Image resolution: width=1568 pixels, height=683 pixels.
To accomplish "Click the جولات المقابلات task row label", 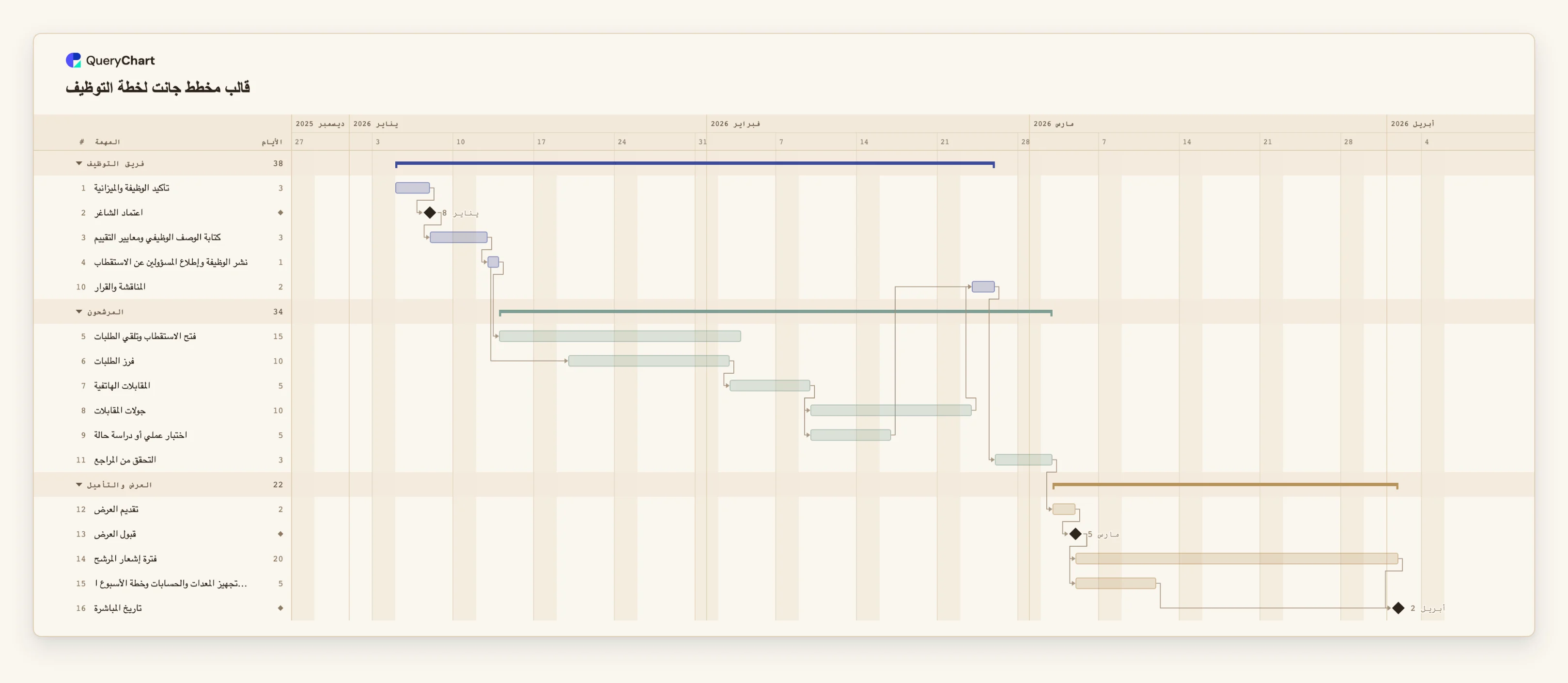I will (x=120, y=410).
